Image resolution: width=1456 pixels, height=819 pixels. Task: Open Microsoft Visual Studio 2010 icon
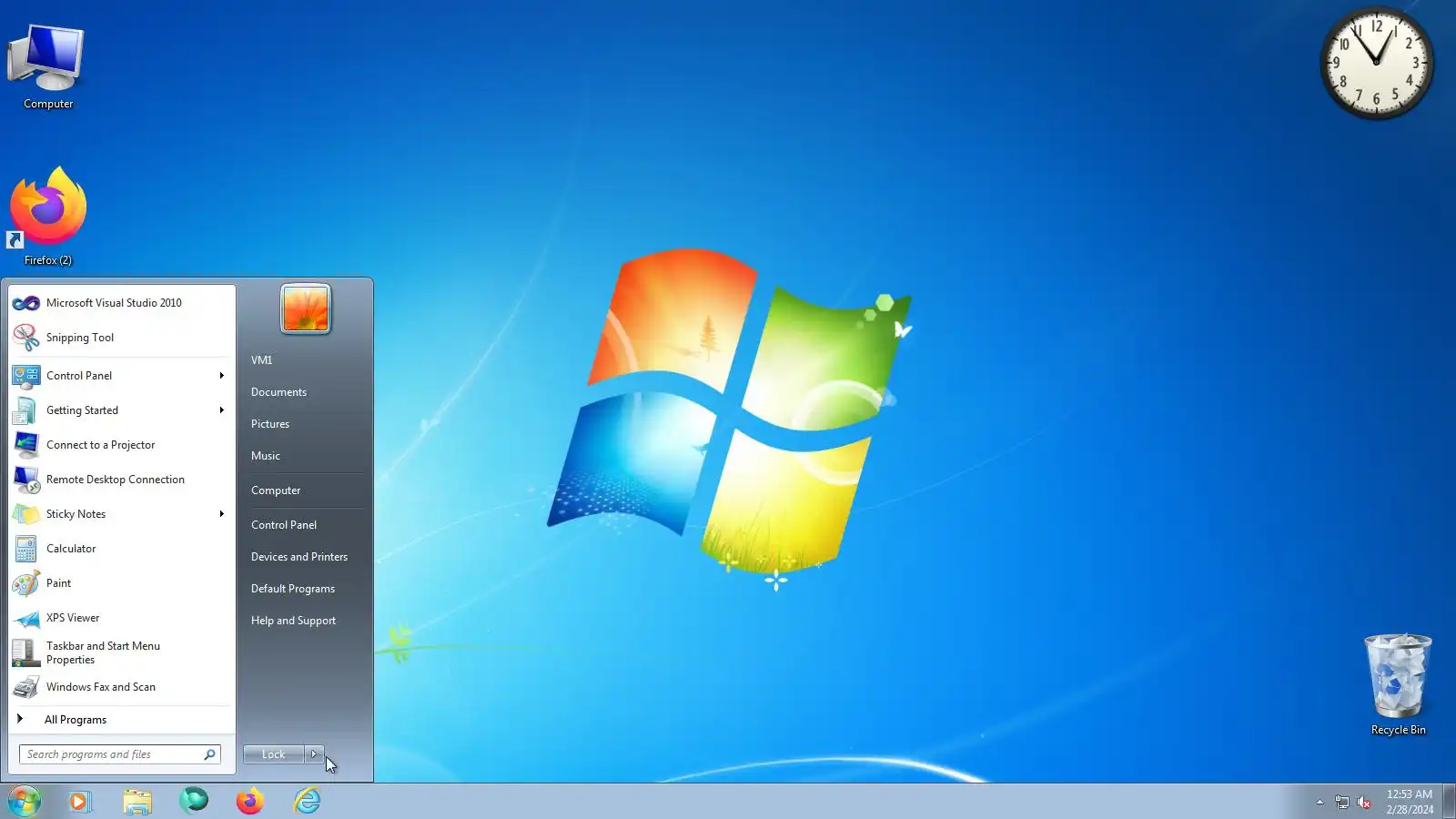(26, 303)
